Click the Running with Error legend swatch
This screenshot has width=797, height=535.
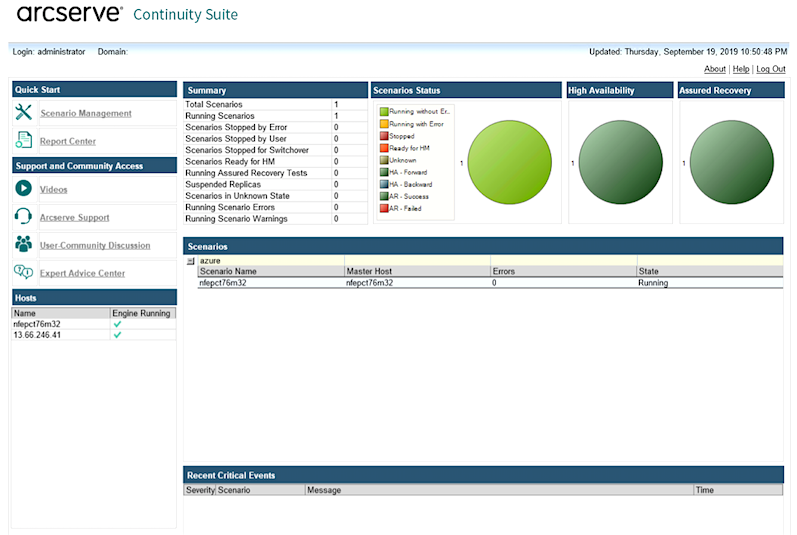(384, 123)
